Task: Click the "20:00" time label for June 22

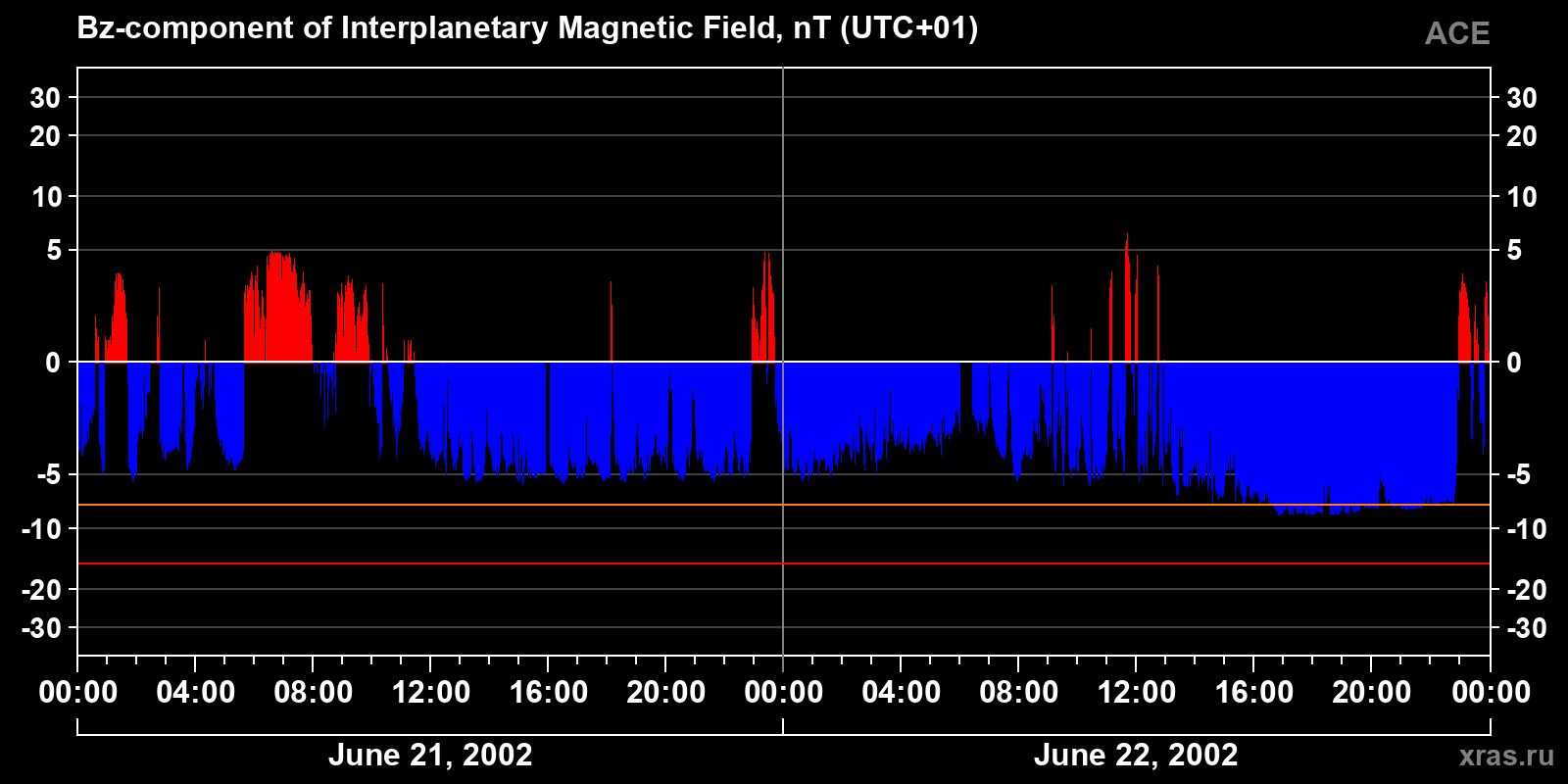Action: tap(1372, 692)
